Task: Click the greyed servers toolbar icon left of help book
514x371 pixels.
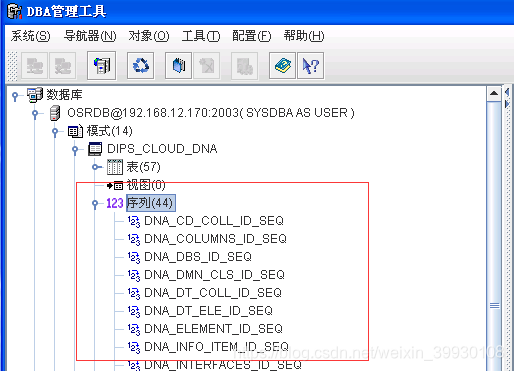Action: (244, 65)
